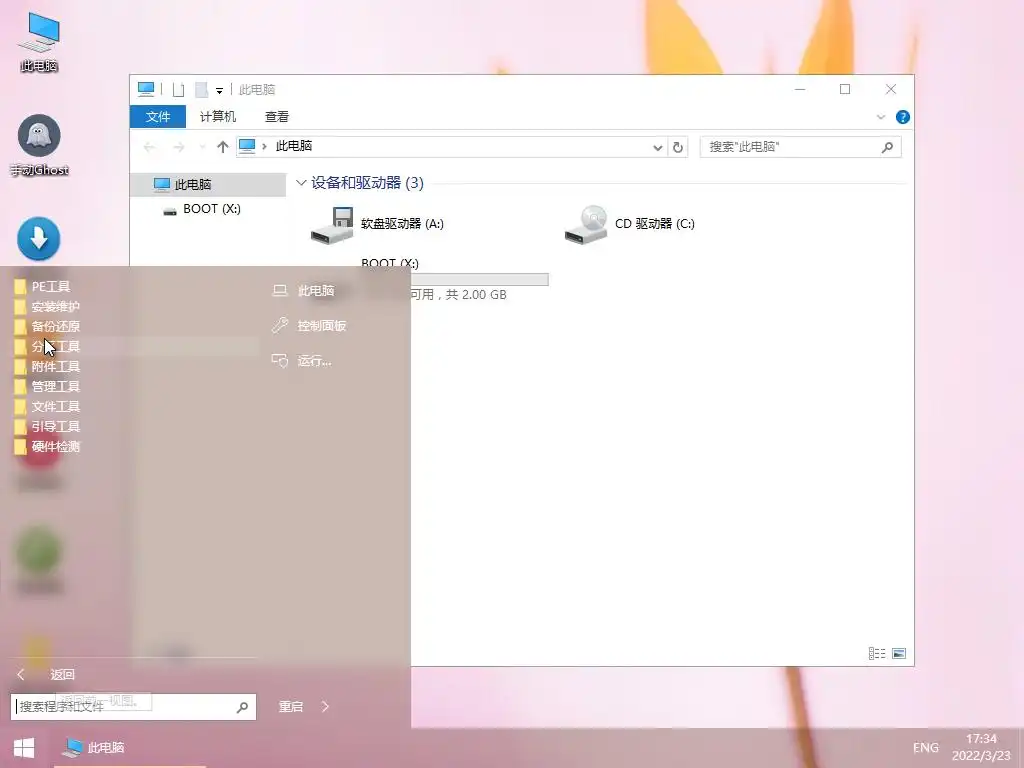The image size is (1024, 768).
Task: Select 此电脑 in the navigation tree
Action: 208,185
